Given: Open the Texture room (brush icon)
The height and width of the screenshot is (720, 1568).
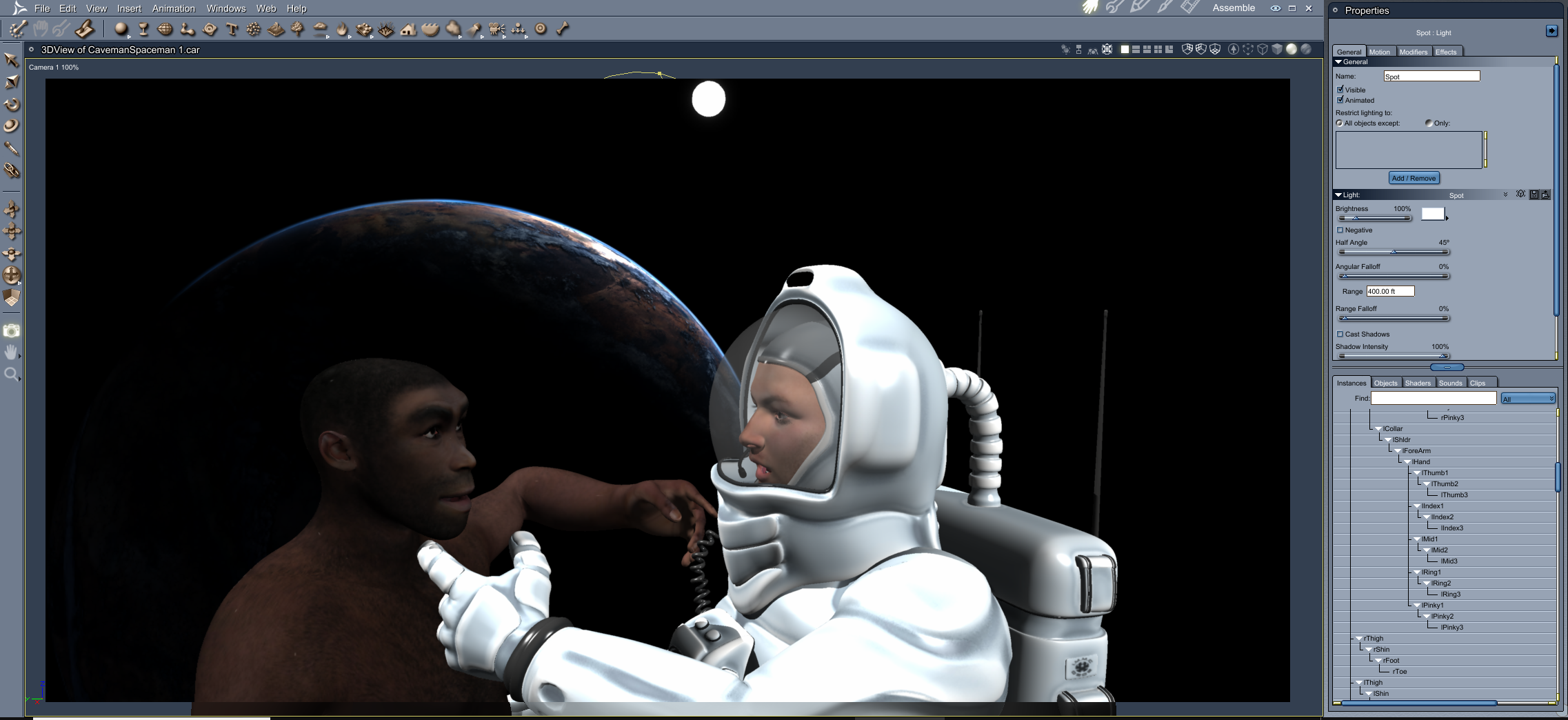Looking at the screenshot, I should [1165, 8].
